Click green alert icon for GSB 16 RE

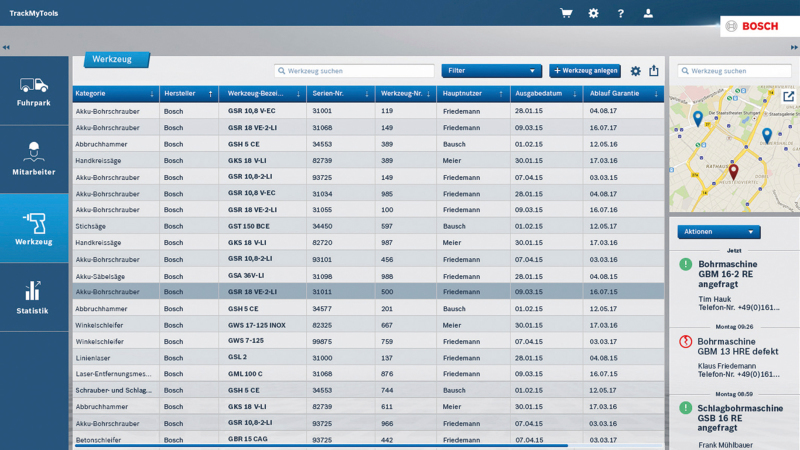click(686, 408)
